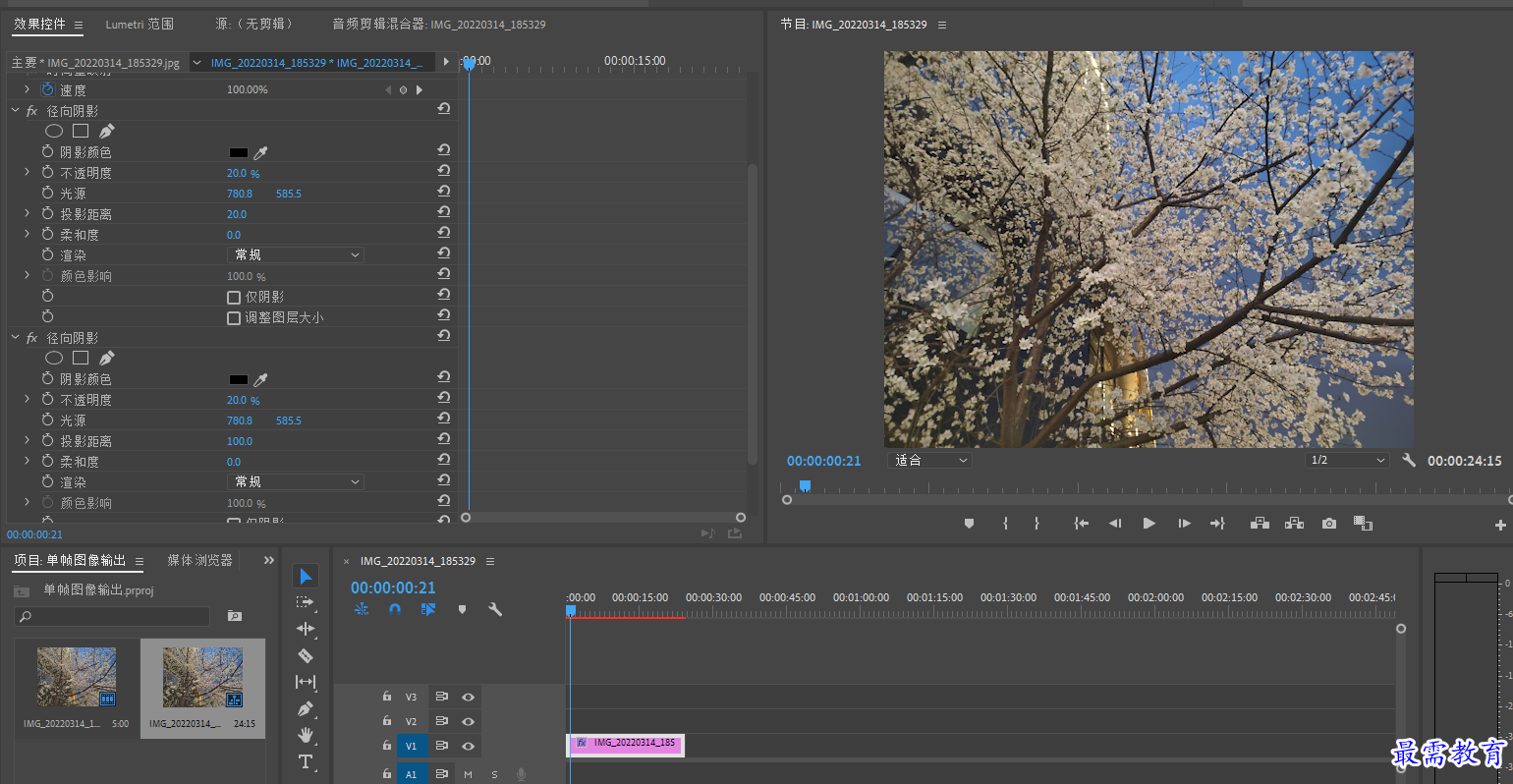The width and height of the screenshot is (1513, 784).
Task: Toggle V2 track visibility eye
Action: 468,721
